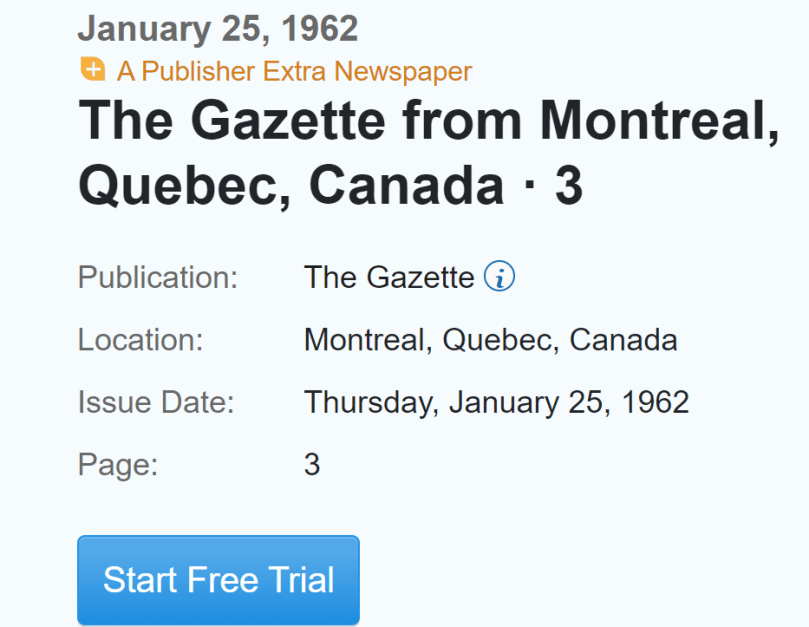The width and height of the screenshot is (809, 627).
Task: Open The Gazette publication name link
Action: tap(389, 277)
